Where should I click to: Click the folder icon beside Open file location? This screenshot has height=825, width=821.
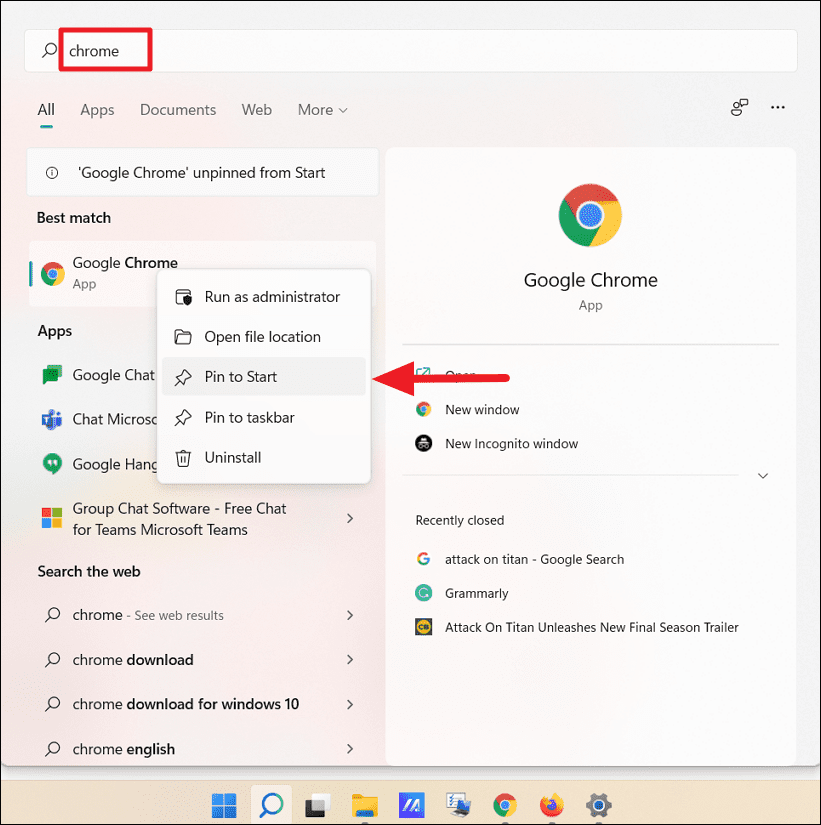tap(183, 337)
